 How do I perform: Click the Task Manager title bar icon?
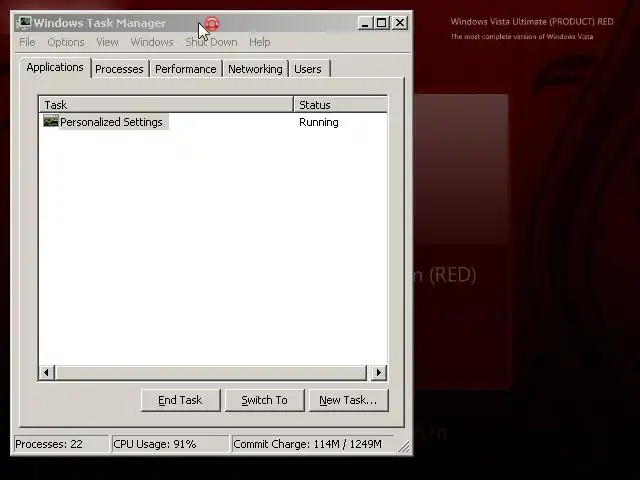coord(23,23)
